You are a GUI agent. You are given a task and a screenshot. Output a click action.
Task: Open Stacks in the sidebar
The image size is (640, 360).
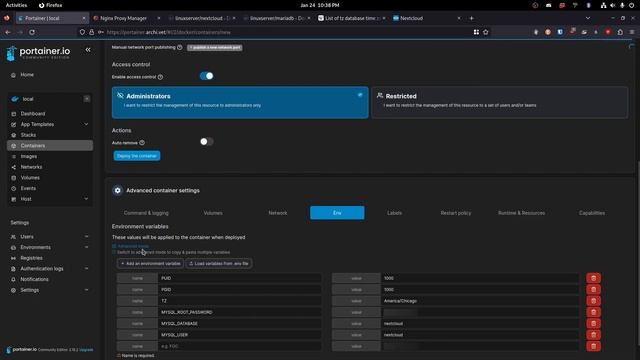pyautogui.click(x=28, y=135)
